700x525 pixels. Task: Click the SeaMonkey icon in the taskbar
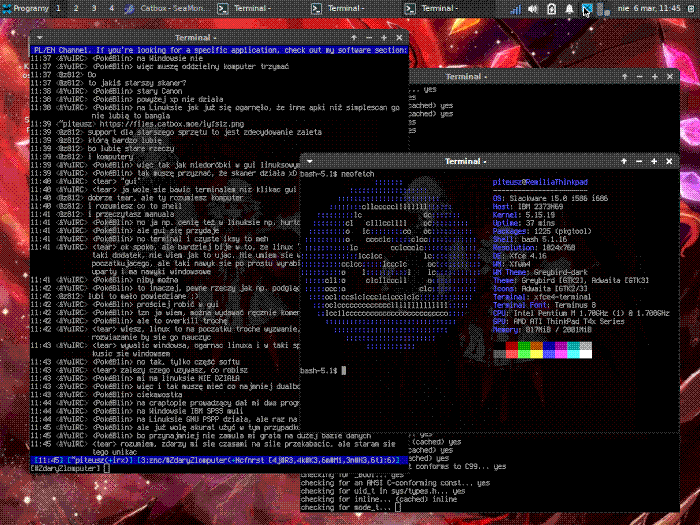[x=129, y=8]
